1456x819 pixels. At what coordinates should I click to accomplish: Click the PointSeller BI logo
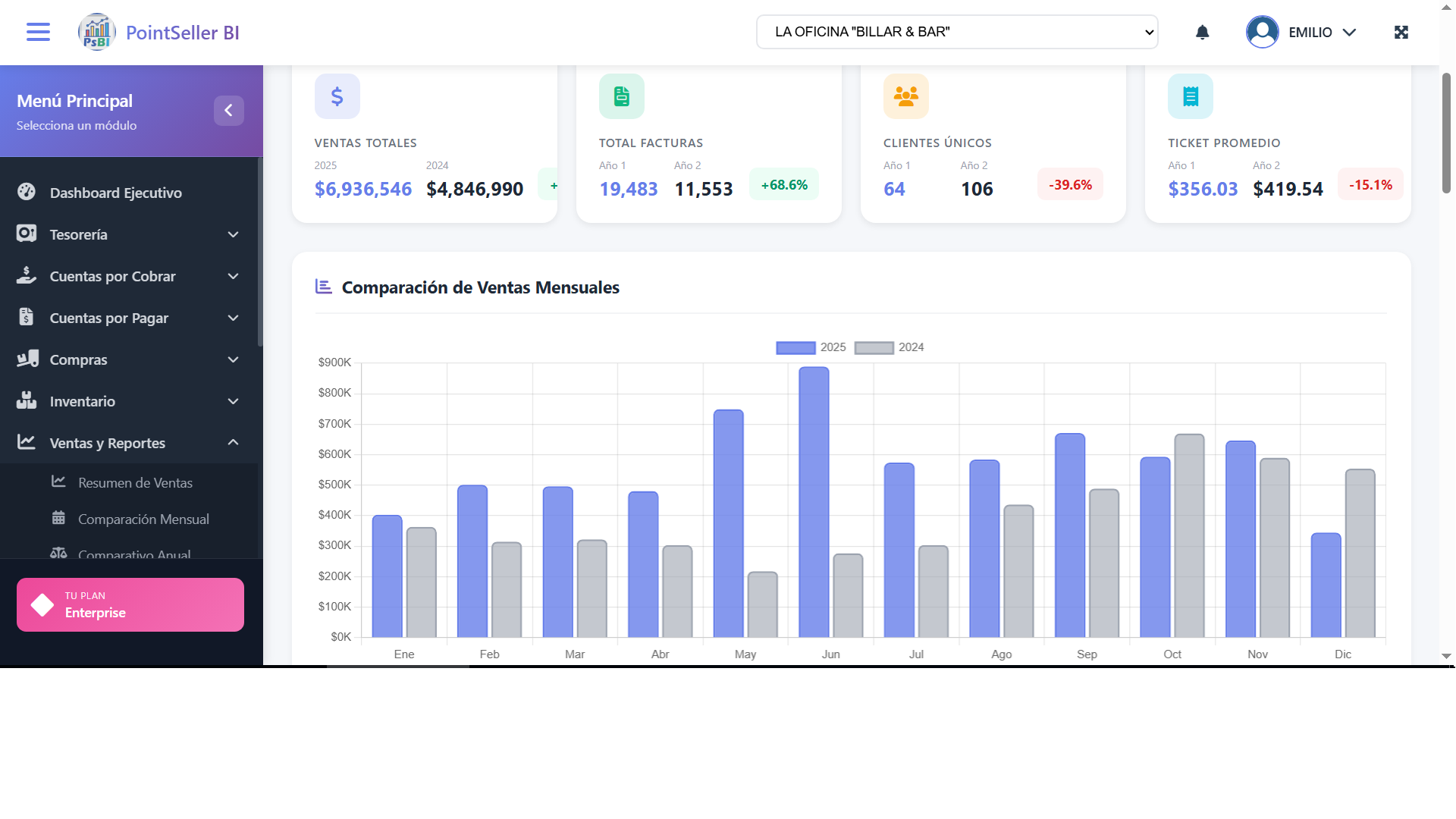pyautogui.click(x=96, y=32)
